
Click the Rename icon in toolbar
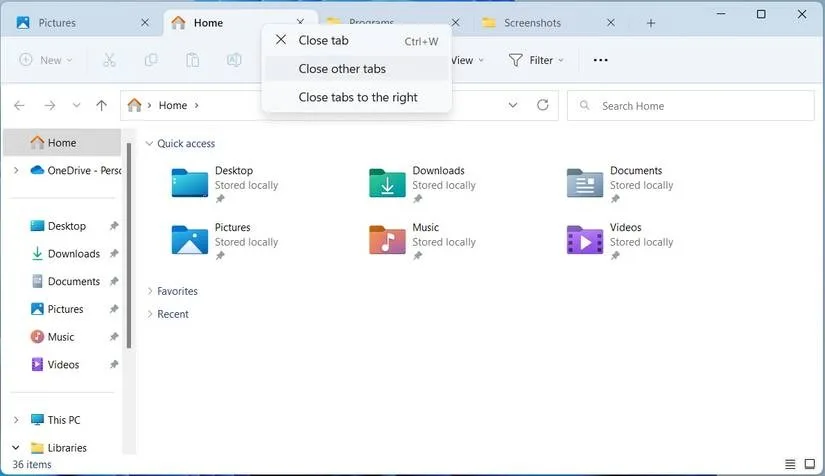234,60
